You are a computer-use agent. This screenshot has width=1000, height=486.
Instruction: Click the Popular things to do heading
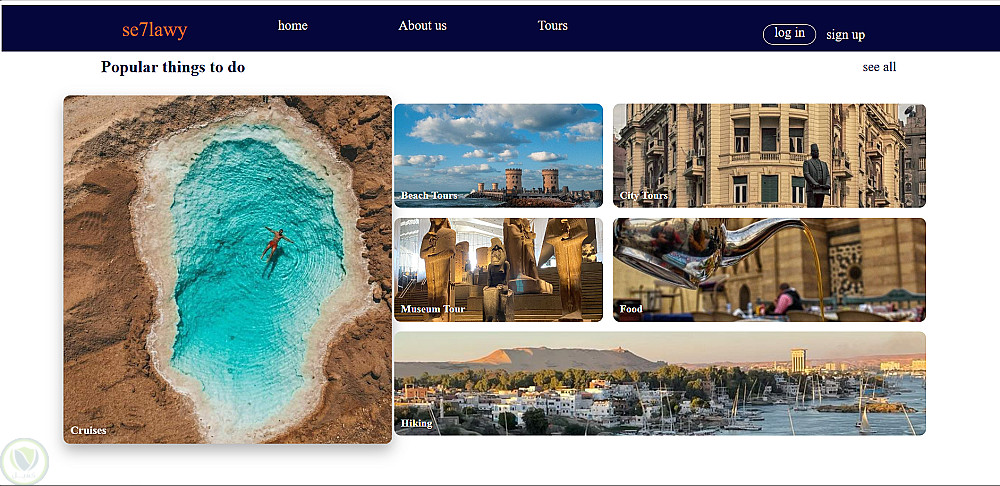click(x=173, y=67)
